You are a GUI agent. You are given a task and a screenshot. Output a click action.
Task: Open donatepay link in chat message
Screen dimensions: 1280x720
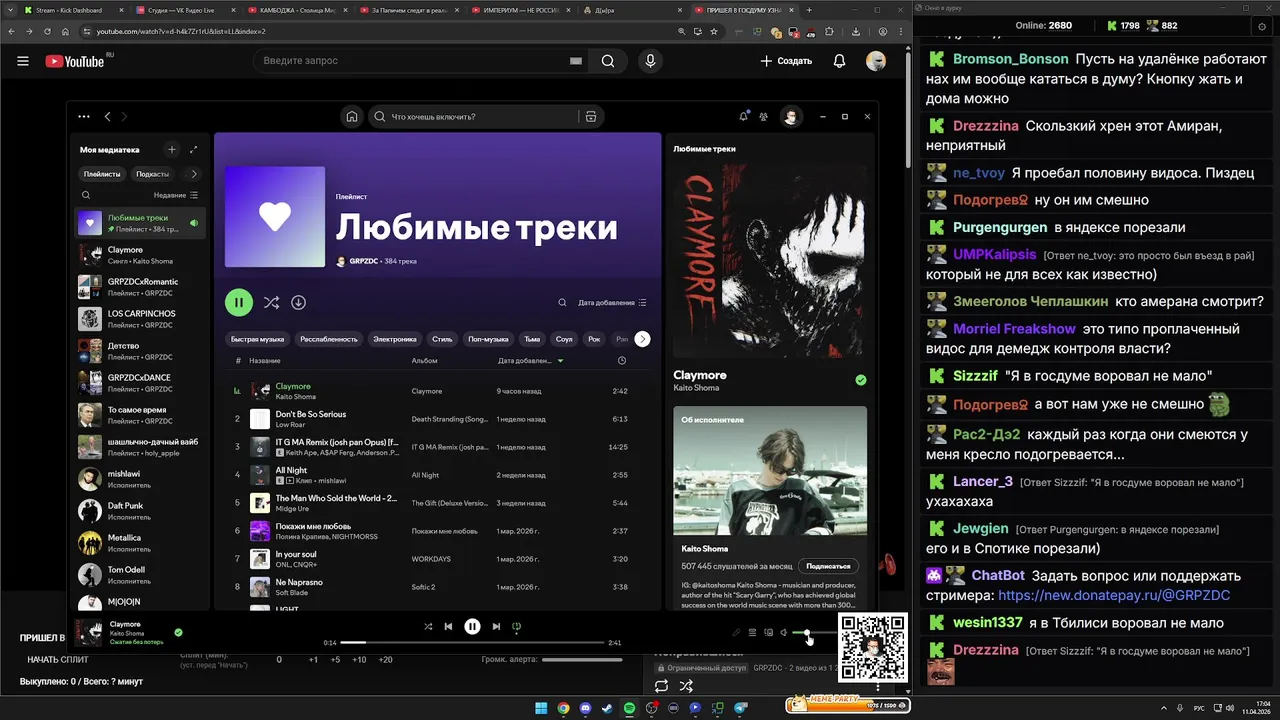1113,595
